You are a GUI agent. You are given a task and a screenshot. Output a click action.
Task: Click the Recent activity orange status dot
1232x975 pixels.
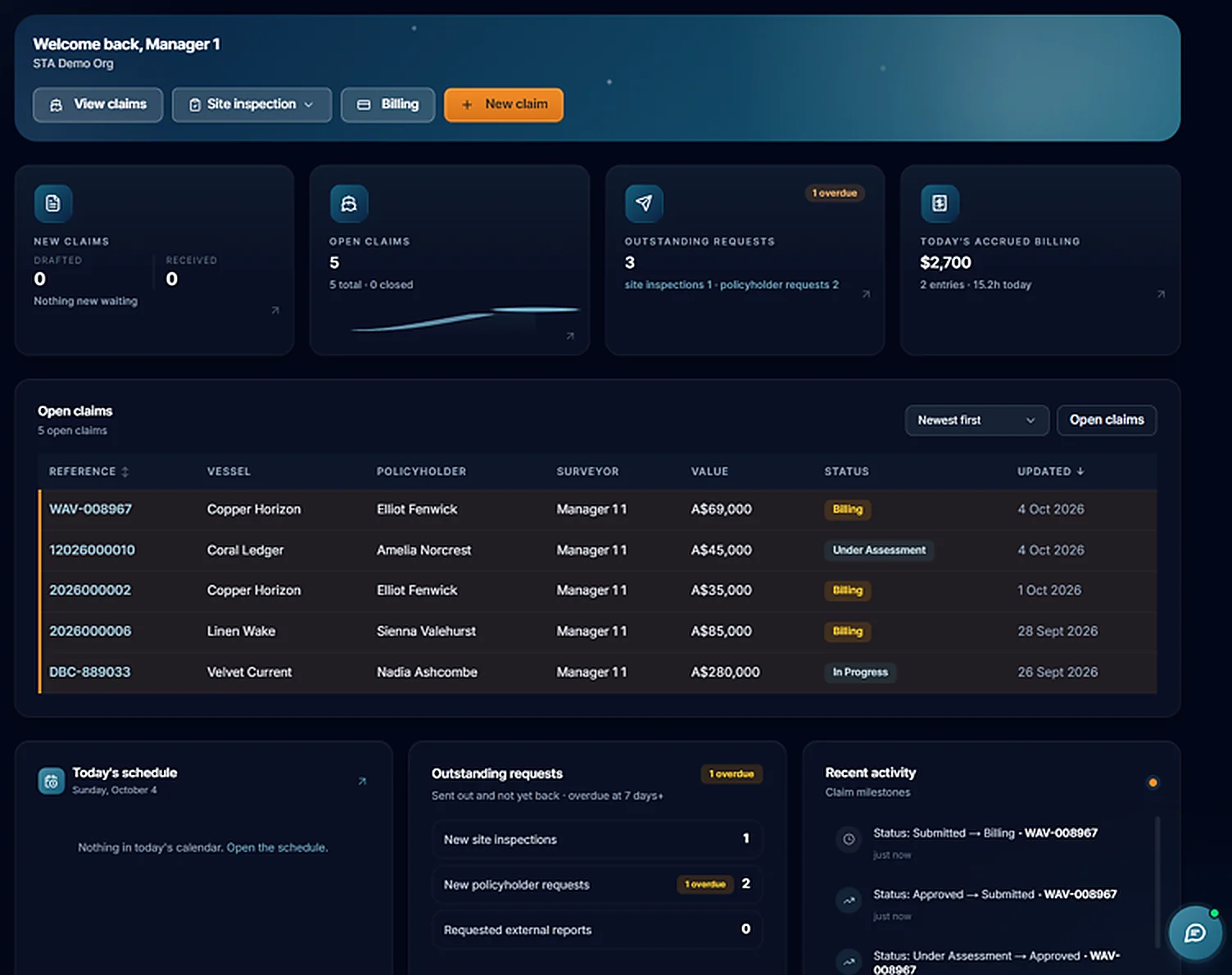pos(1153,783)
